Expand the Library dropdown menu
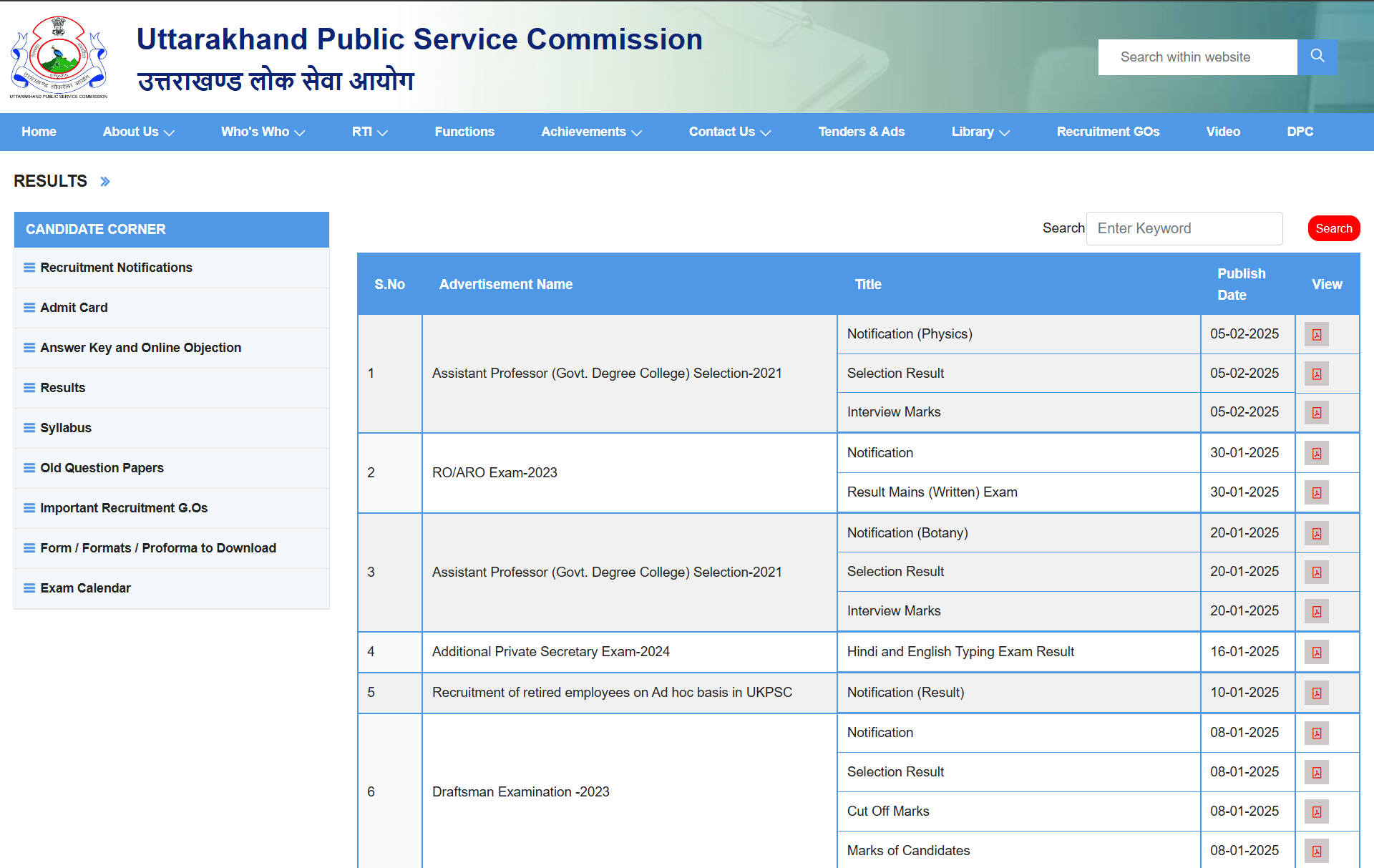The image size is (1374, 868). coord(980,132)
